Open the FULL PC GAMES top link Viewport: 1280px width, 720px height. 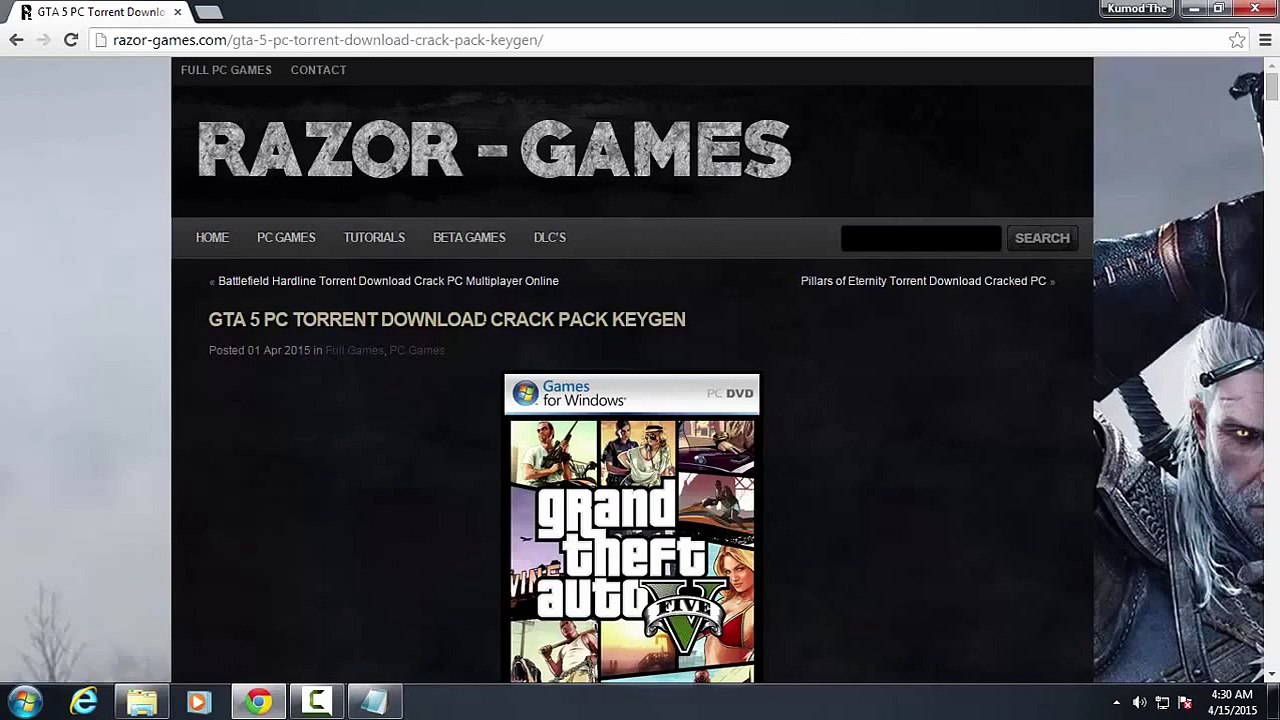pyautogui.click(x=226, y=70)
